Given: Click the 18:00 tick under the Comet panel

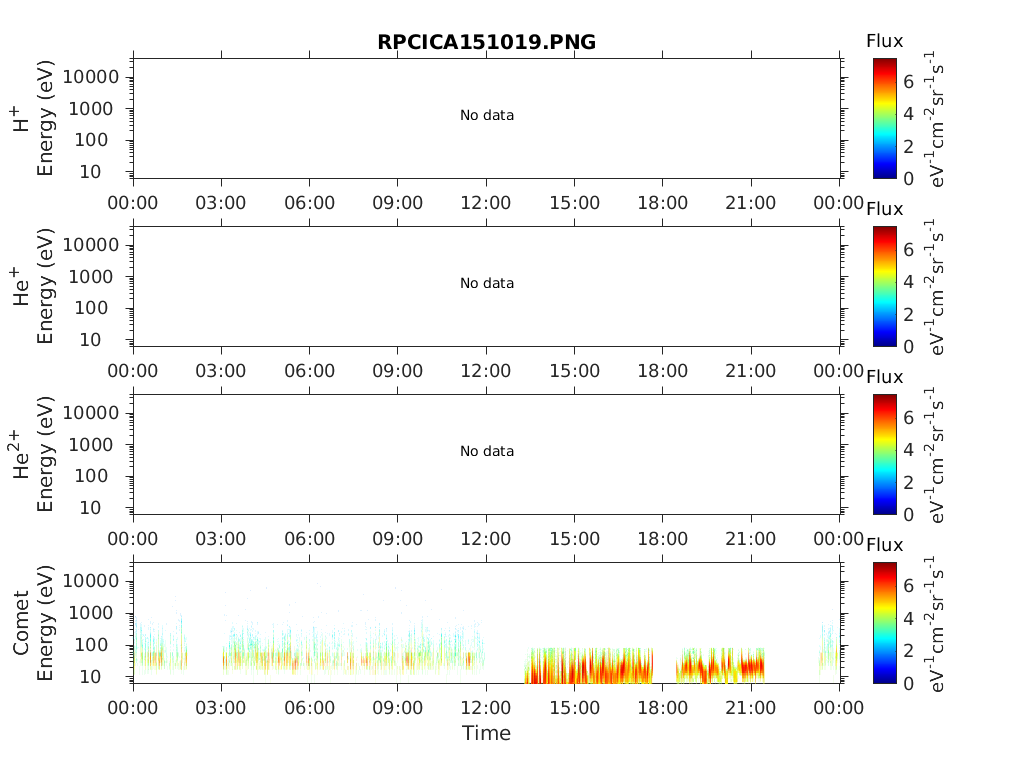Looking at the screenshot, I should (663, 707).
